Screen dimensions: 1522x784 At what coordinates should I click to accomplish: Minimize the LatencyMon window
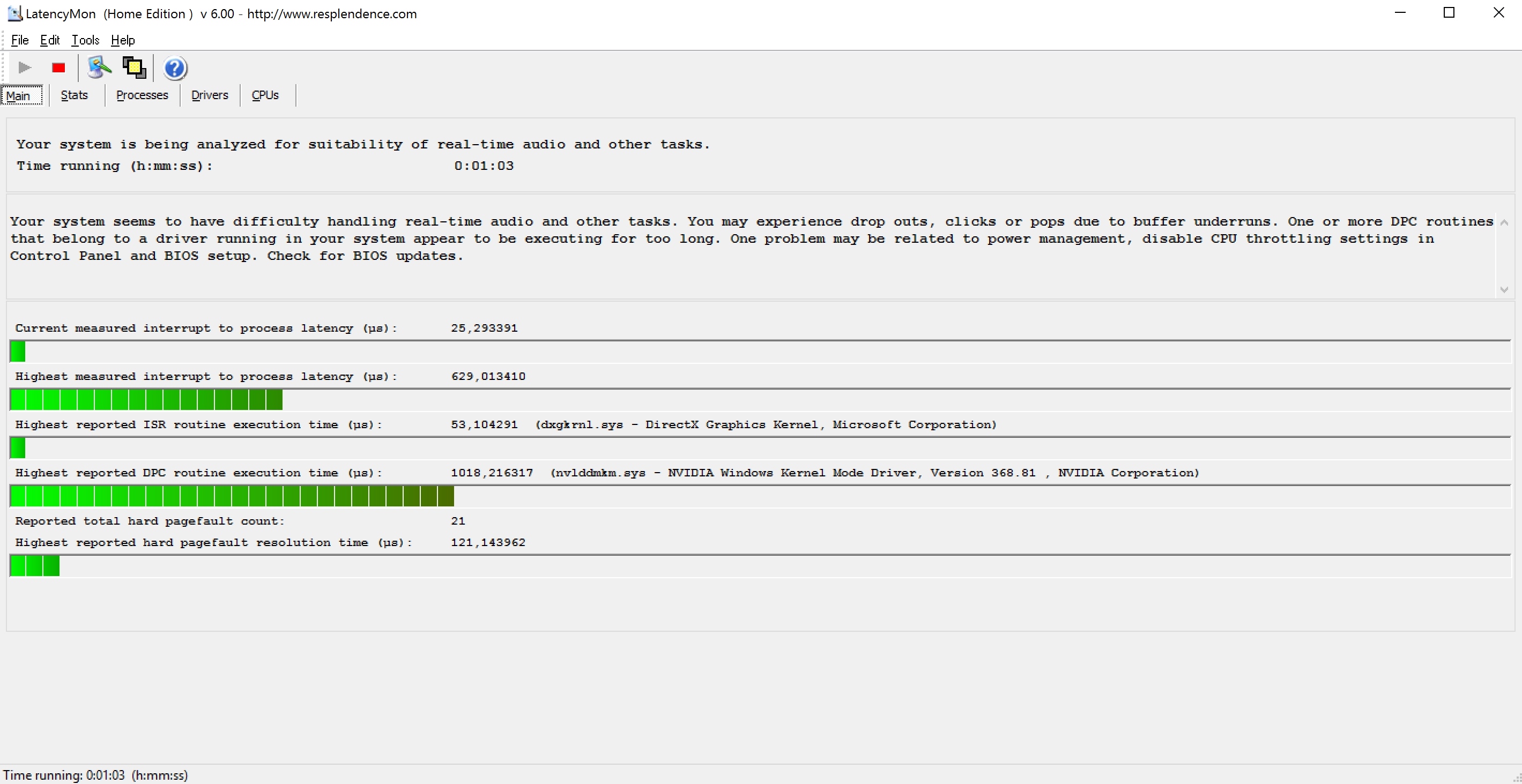tap(1400, 13)
